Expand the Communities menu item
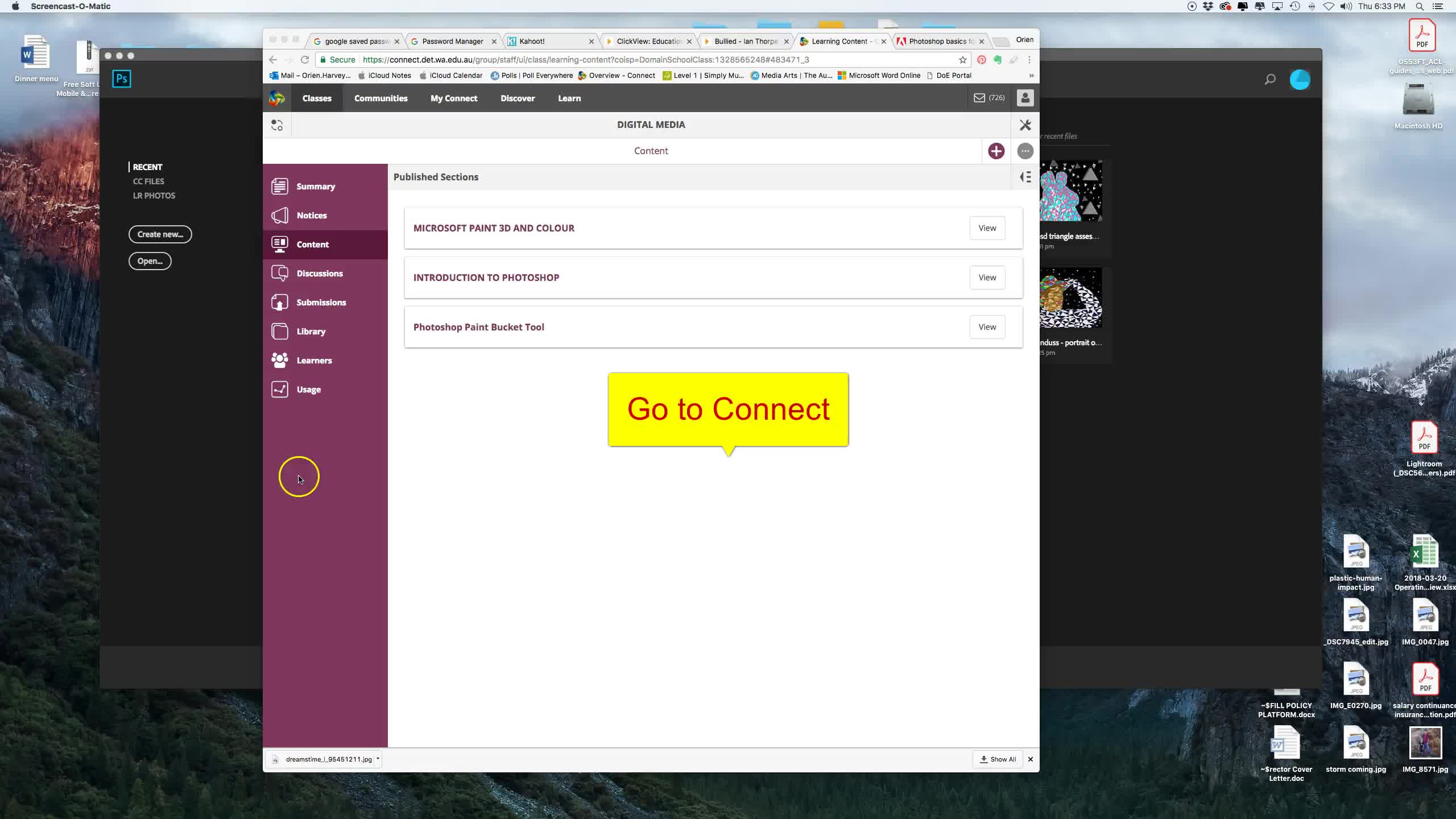 click(380, 97)
